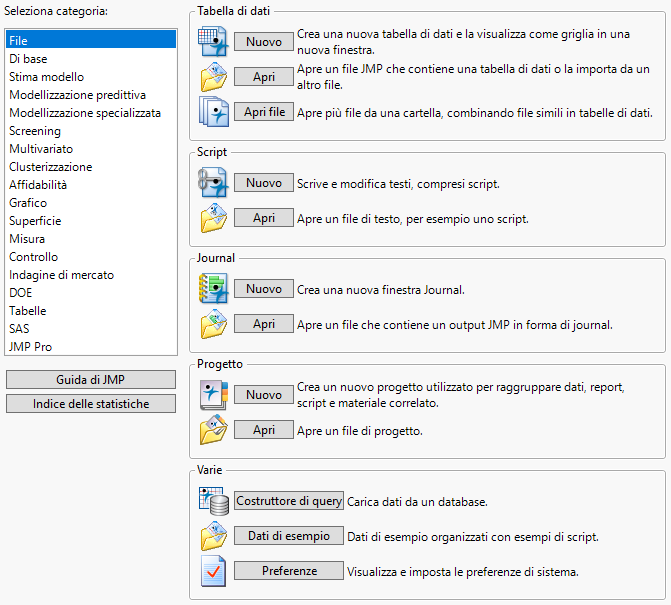Viewport: 671px width, 605px height.
Task: Click the new script scissors icon
Action: click(x=213, y=183)
